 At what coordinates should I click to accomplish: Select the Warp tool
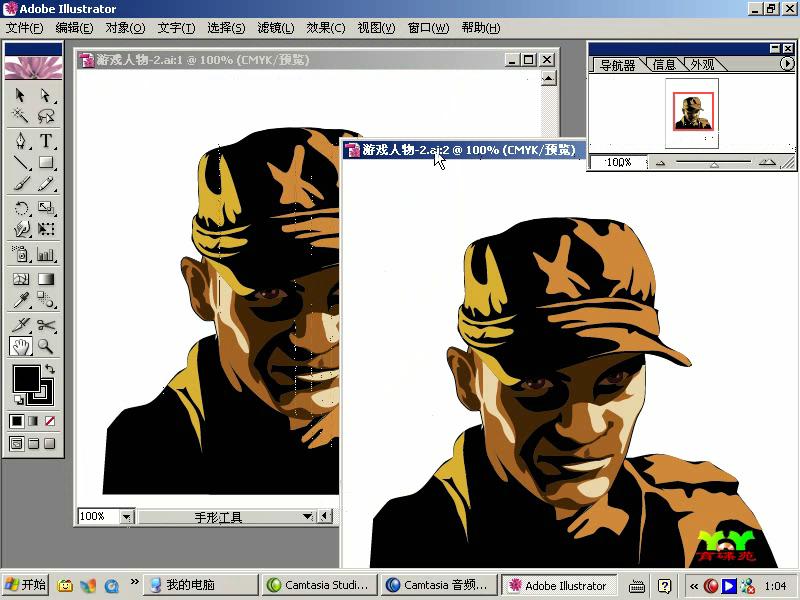coord(20,229)
